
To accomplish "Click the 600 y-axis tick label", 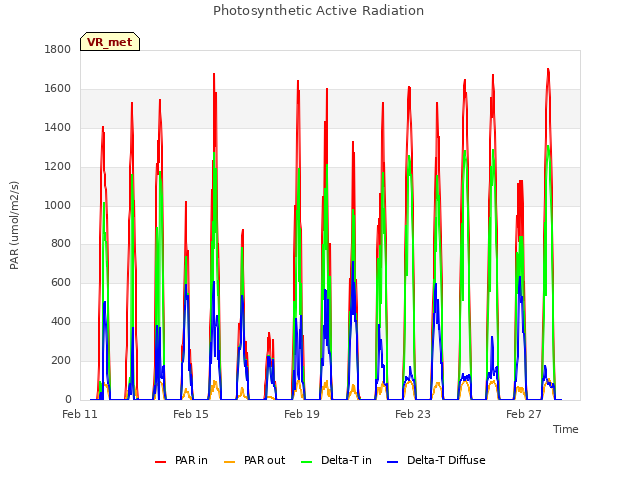I will 61,283.
